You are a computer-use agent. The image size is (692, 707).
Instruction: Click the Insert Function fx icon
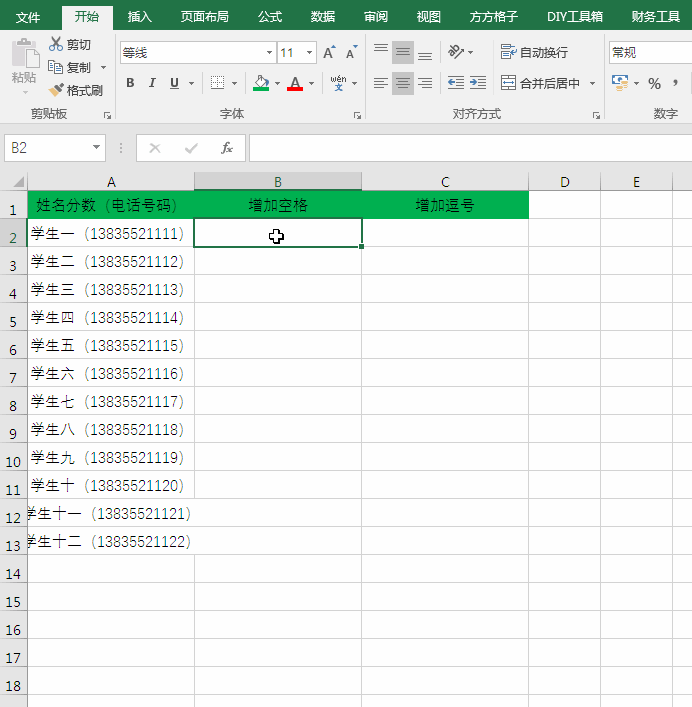point(227,148)
